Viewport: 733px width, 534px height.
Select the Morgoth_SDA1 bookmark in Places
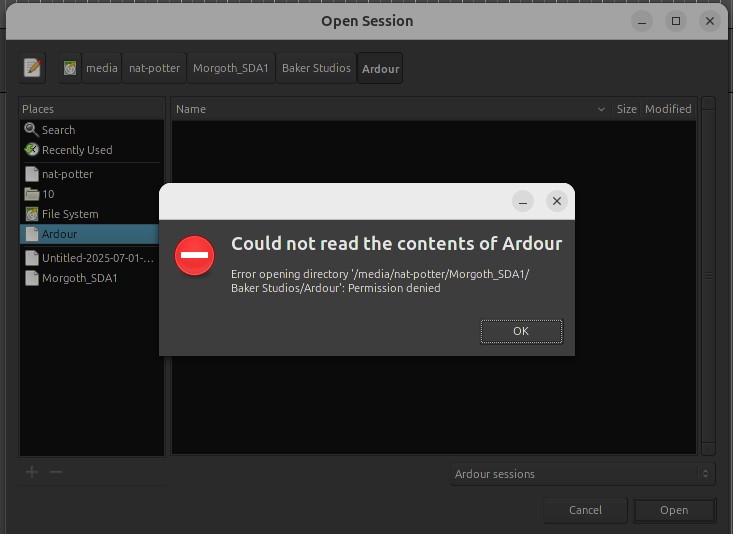point(79,278)
